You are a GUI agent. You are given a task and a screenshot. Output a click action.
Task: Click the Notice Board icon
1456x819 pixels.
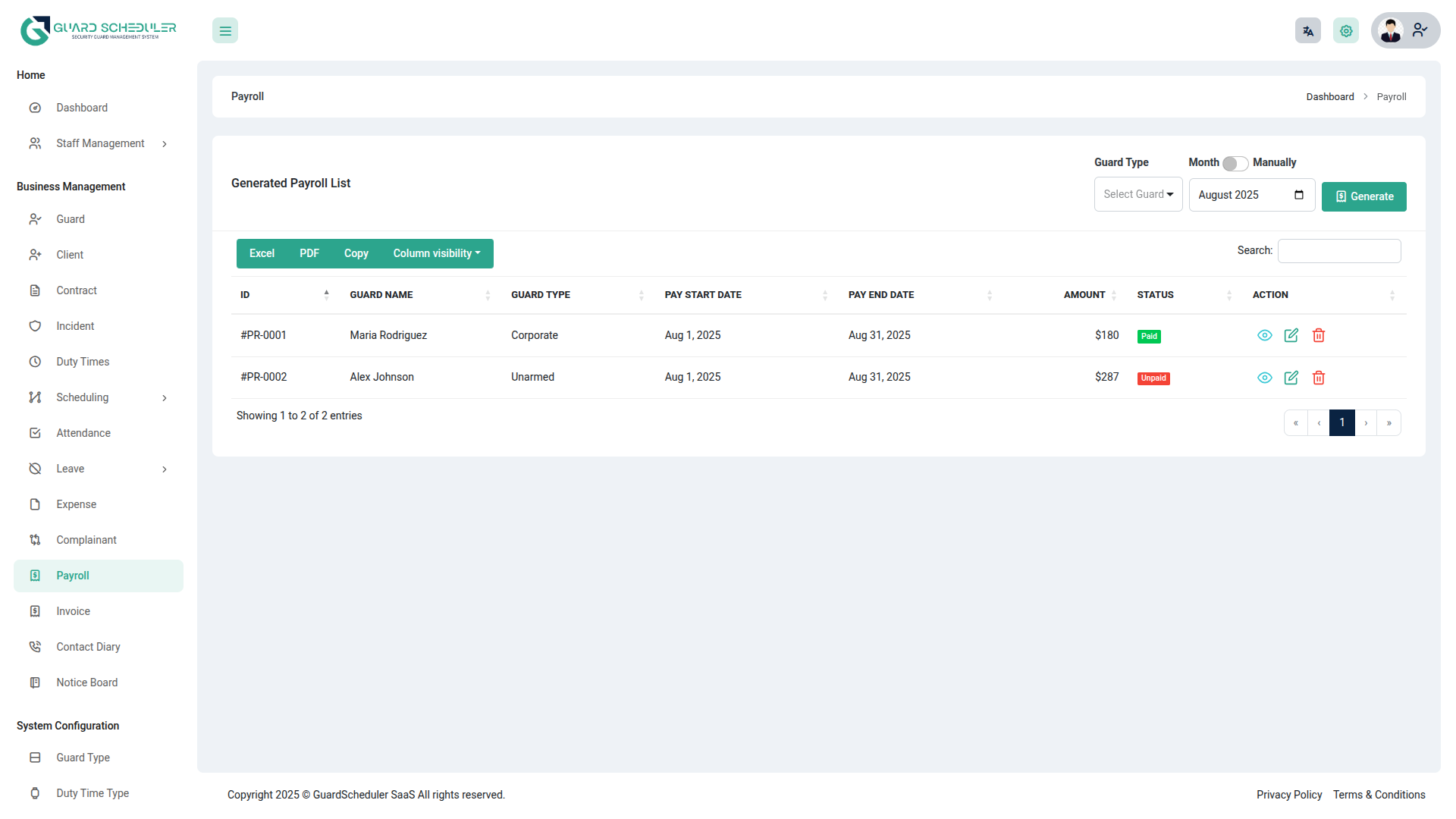(35, 682)
